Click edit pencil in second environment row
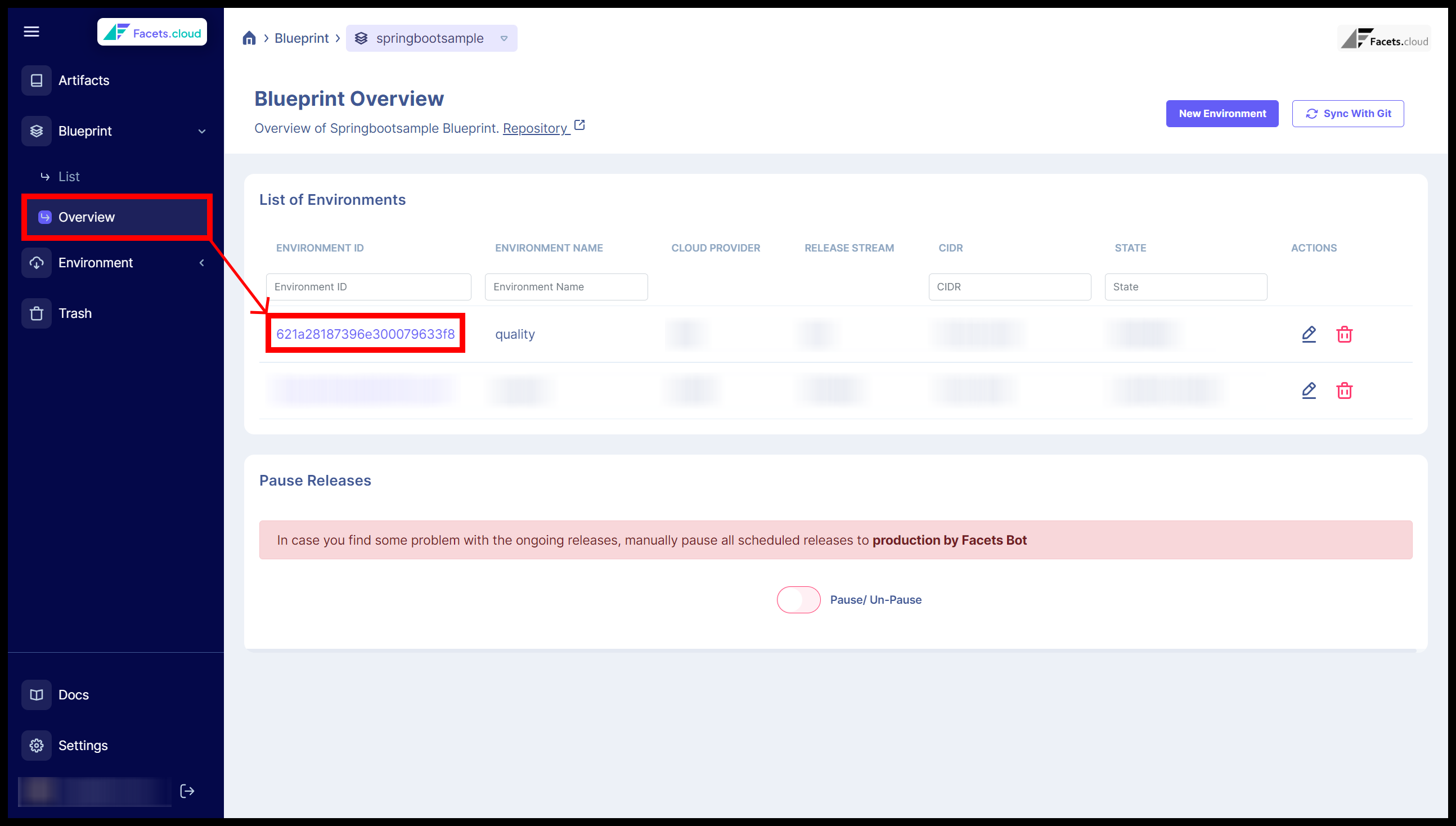 pyautogui.click(x=1309, y=390)
